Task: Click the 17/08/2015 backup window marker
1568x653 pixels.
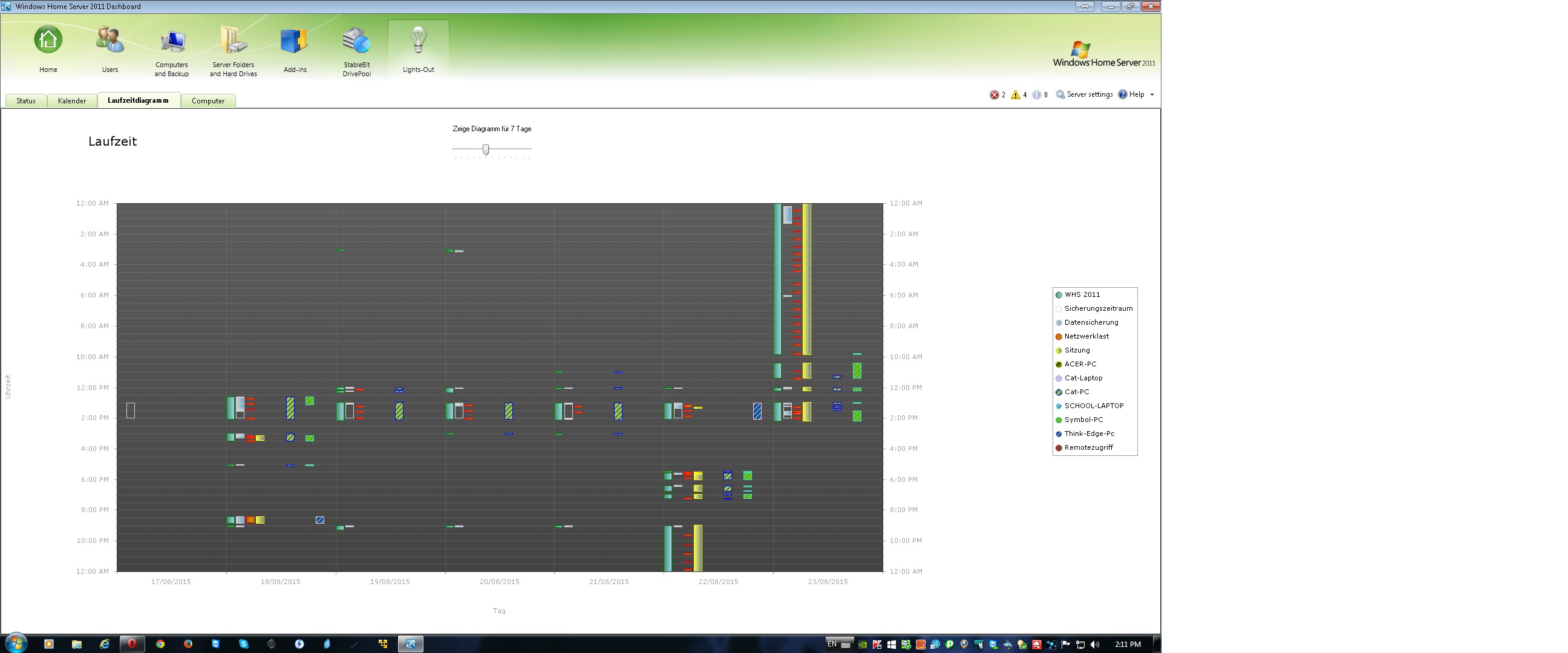Action: [131, 411]
